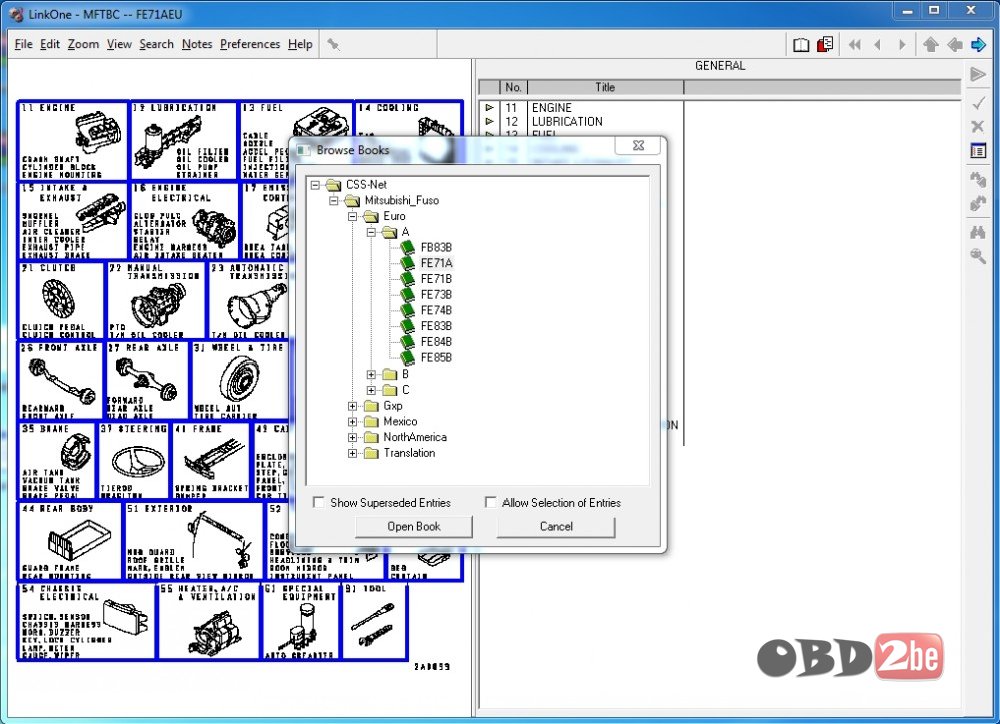The width and height of the screenshot is (1000, 724).
Task: Click the play triangle icon in right sidebar
Action: point(978,75)
